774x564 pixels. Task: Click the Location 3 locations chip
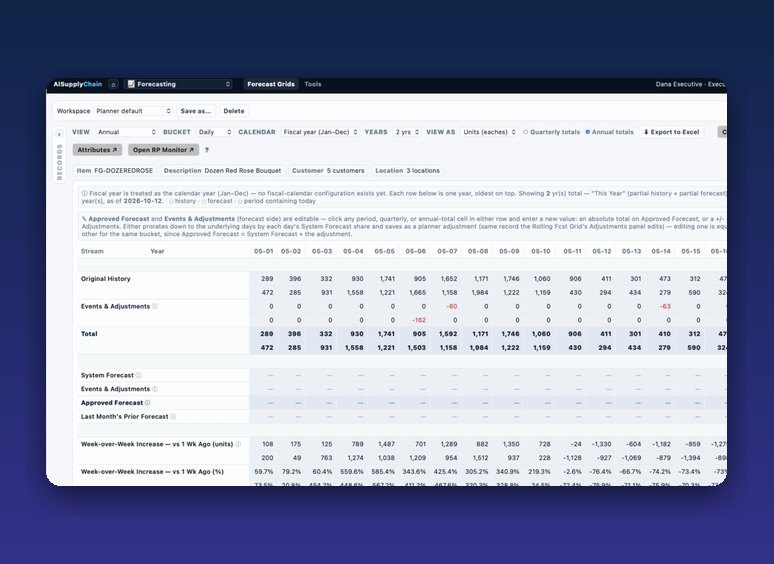(x=407, y=171)
